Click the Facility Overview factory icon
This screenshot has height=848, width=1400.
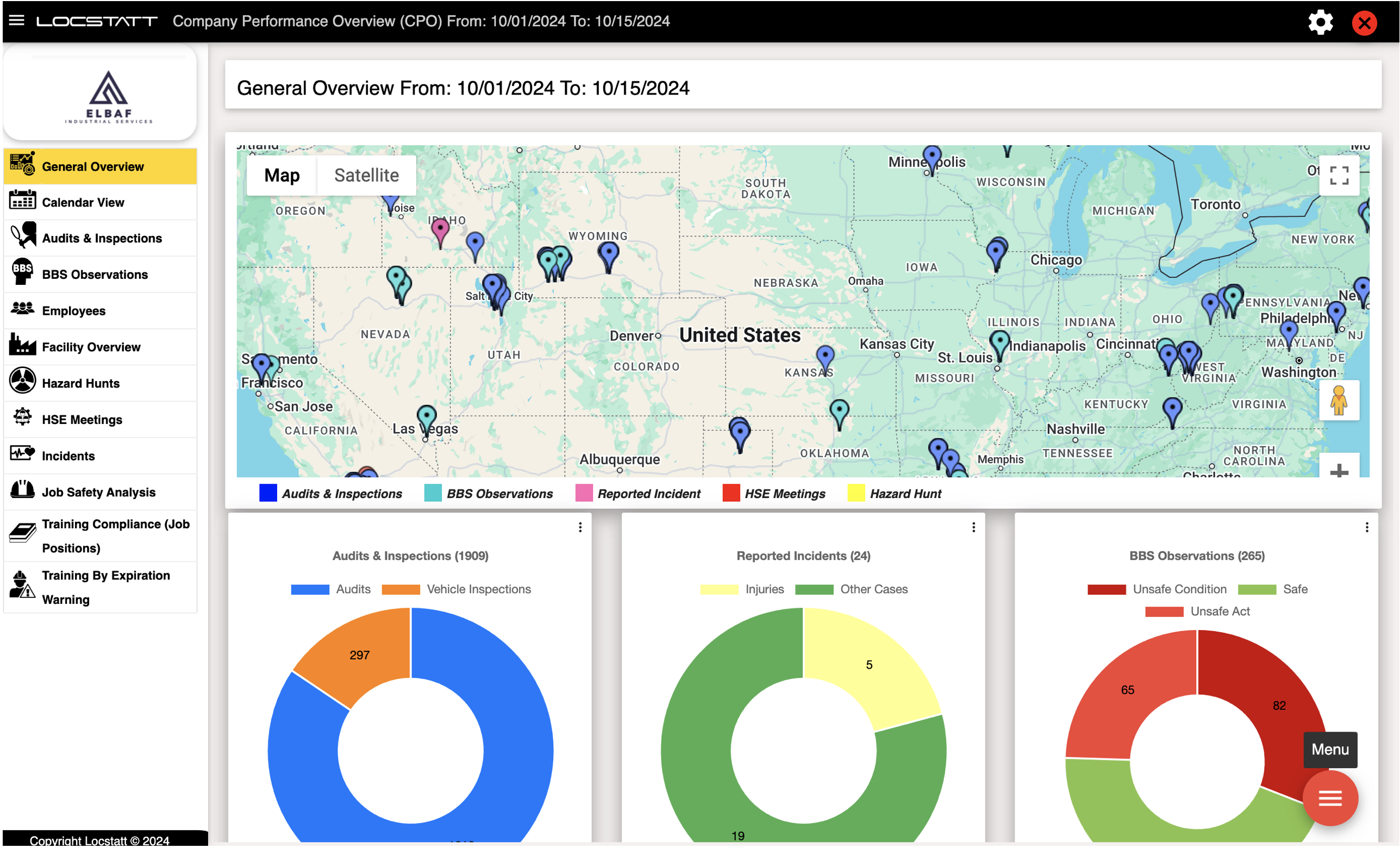tap(22, 346)
